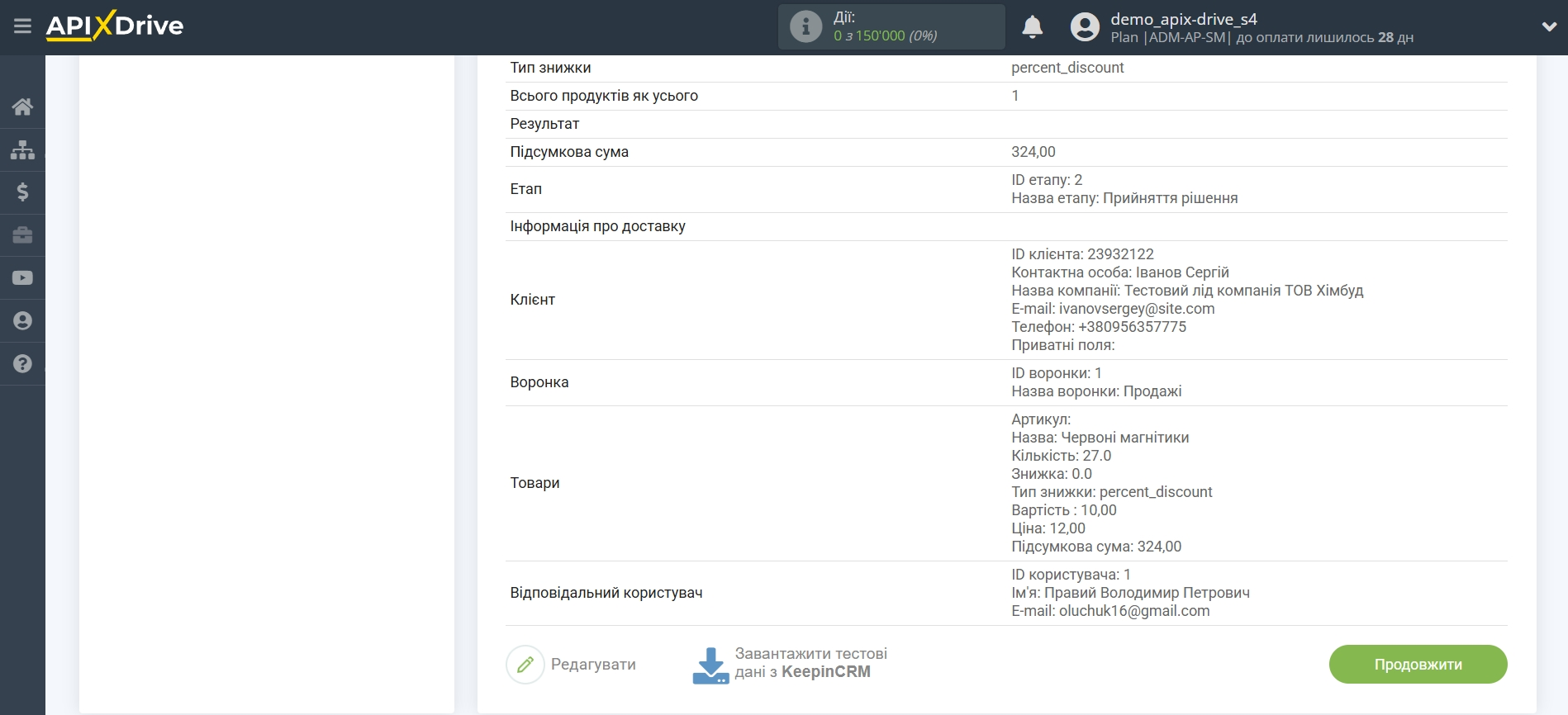Select the percent_discount value in the Тип знижки row
Screen dimensions: 1568x715
coord(1067,68)
